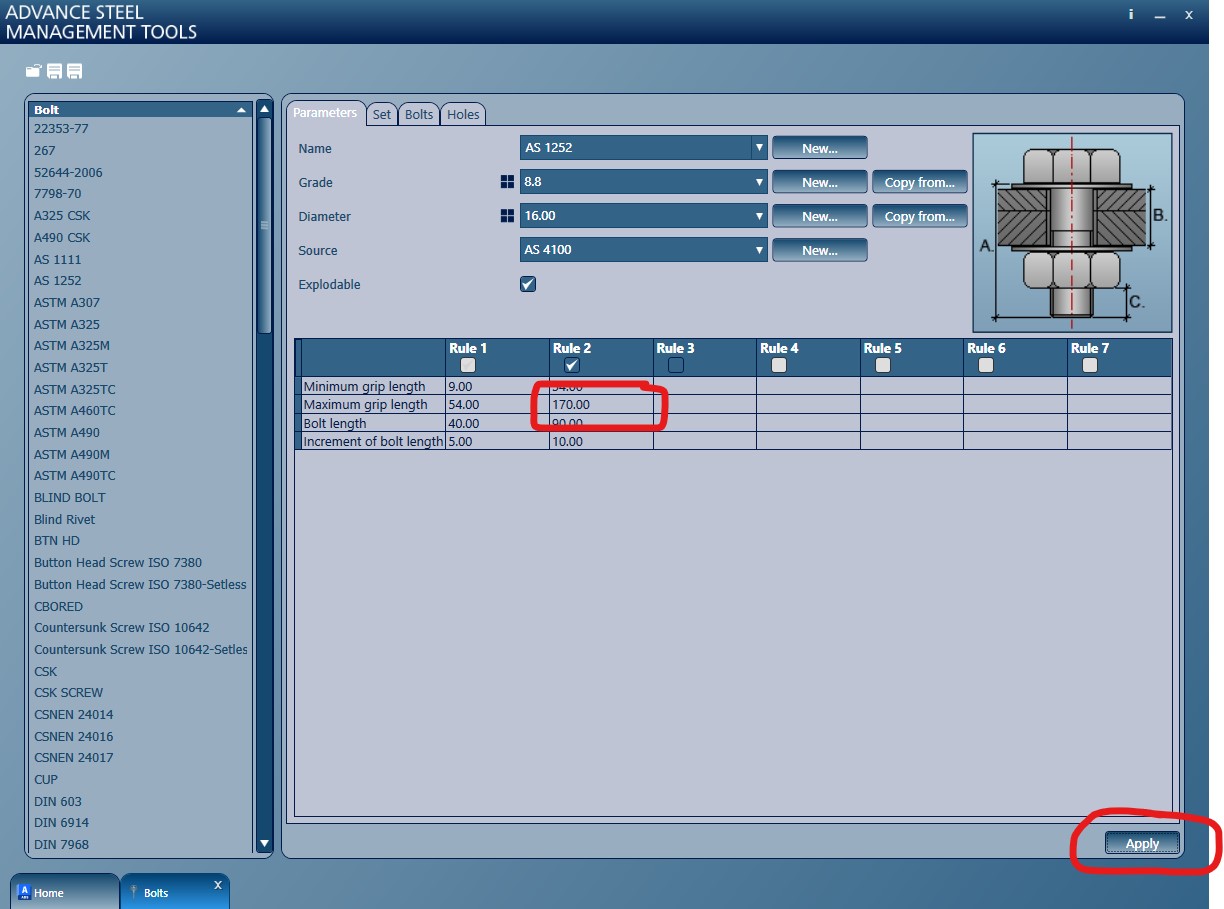Click the Apply button
This screenshot has height=909, width=1224.
pos(1142,843)
